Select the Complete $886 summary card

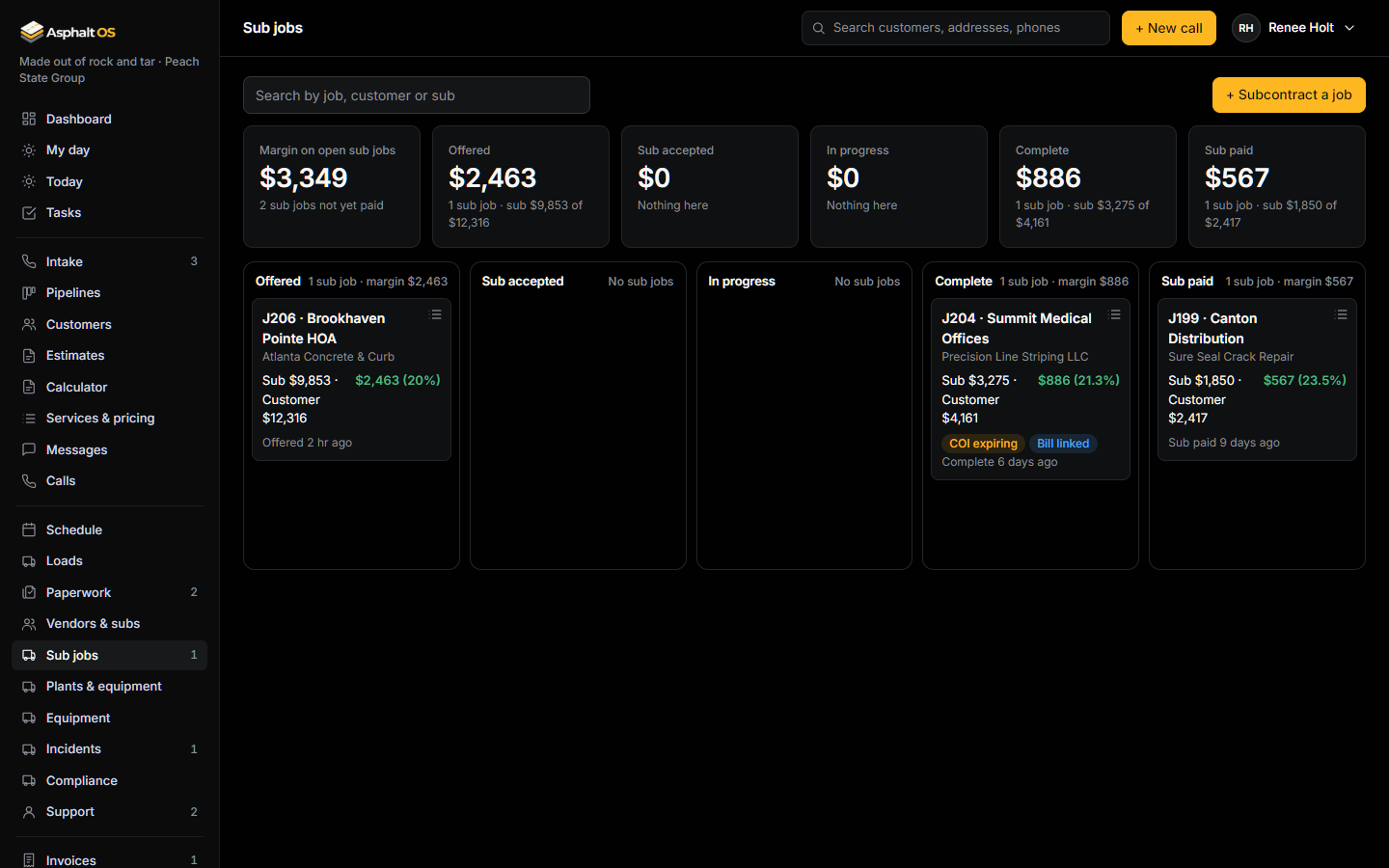pos(1088,186)
